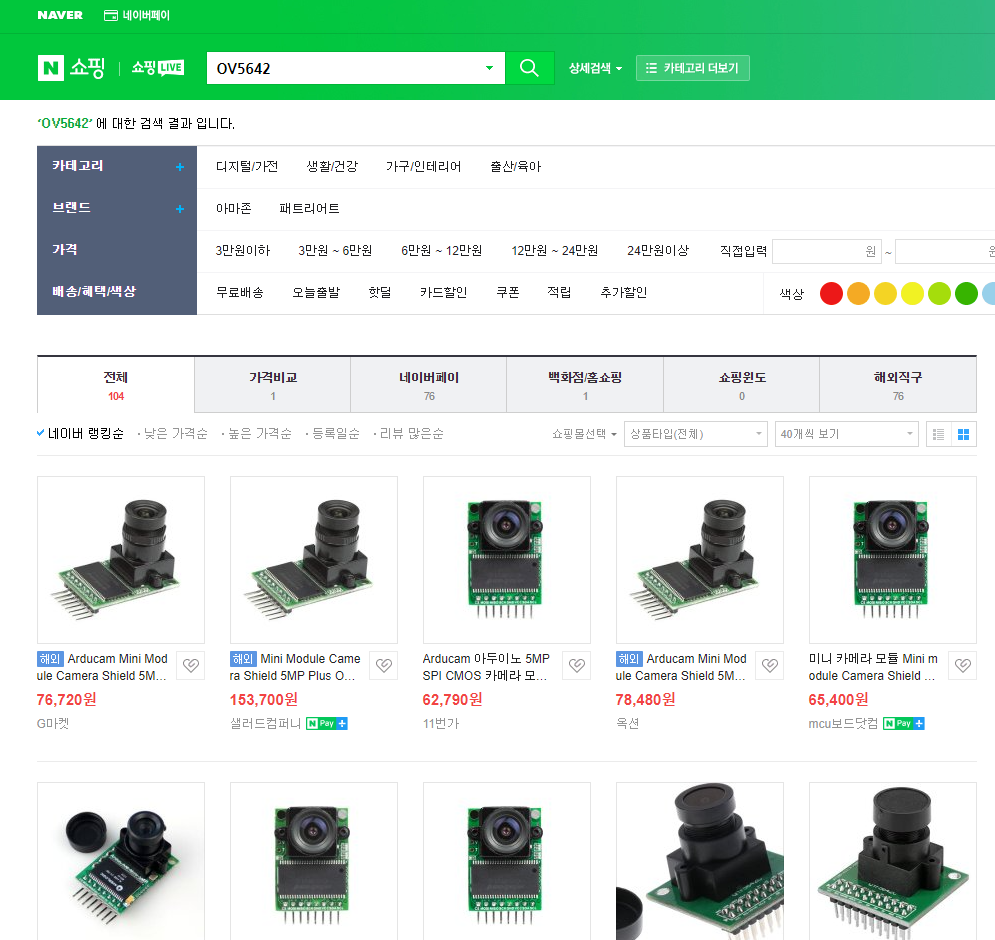This screenshot has height=940, width=995.
Task: Open the 쇼핑 LIVE badge
Action: click(x=158, y=67)
